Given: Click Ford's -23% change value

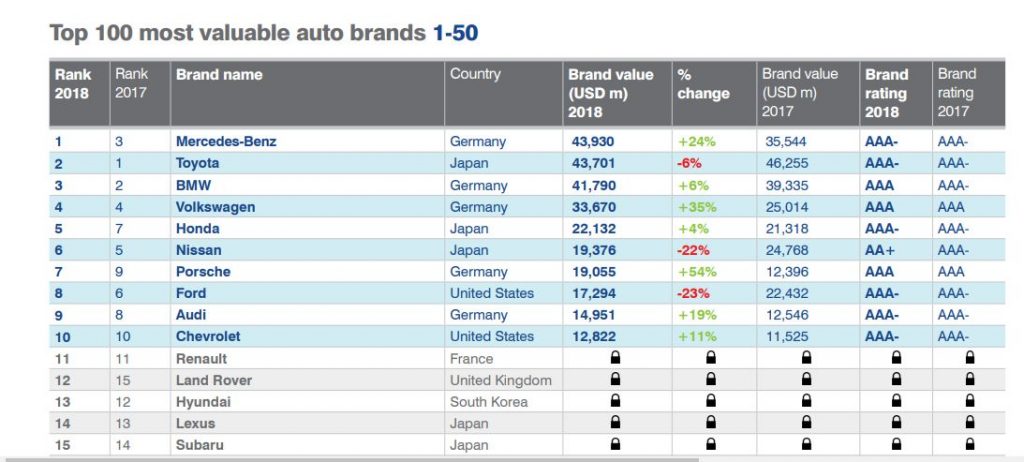Looking at the screenshot, I should [693, 293].
